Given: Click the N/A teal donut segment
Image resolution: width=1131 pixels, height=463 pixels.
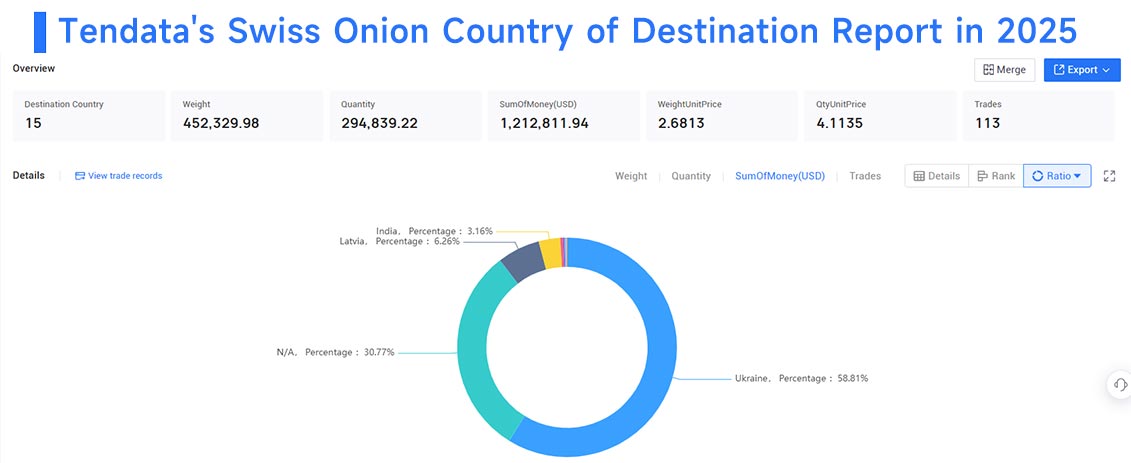Looking at the screenshot, I should [470, 353].
